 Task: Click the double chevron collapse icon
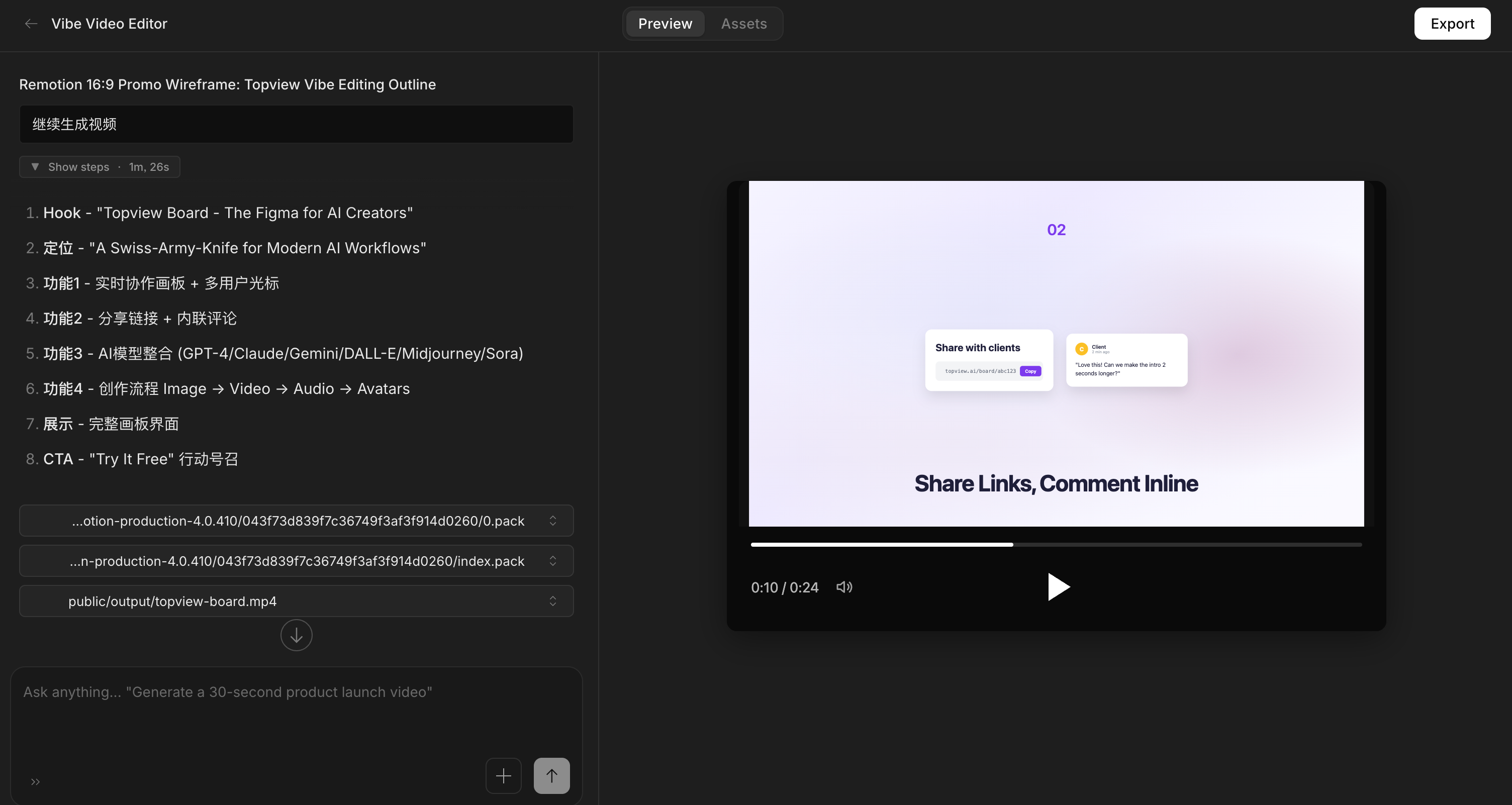(x=35, y=781)
